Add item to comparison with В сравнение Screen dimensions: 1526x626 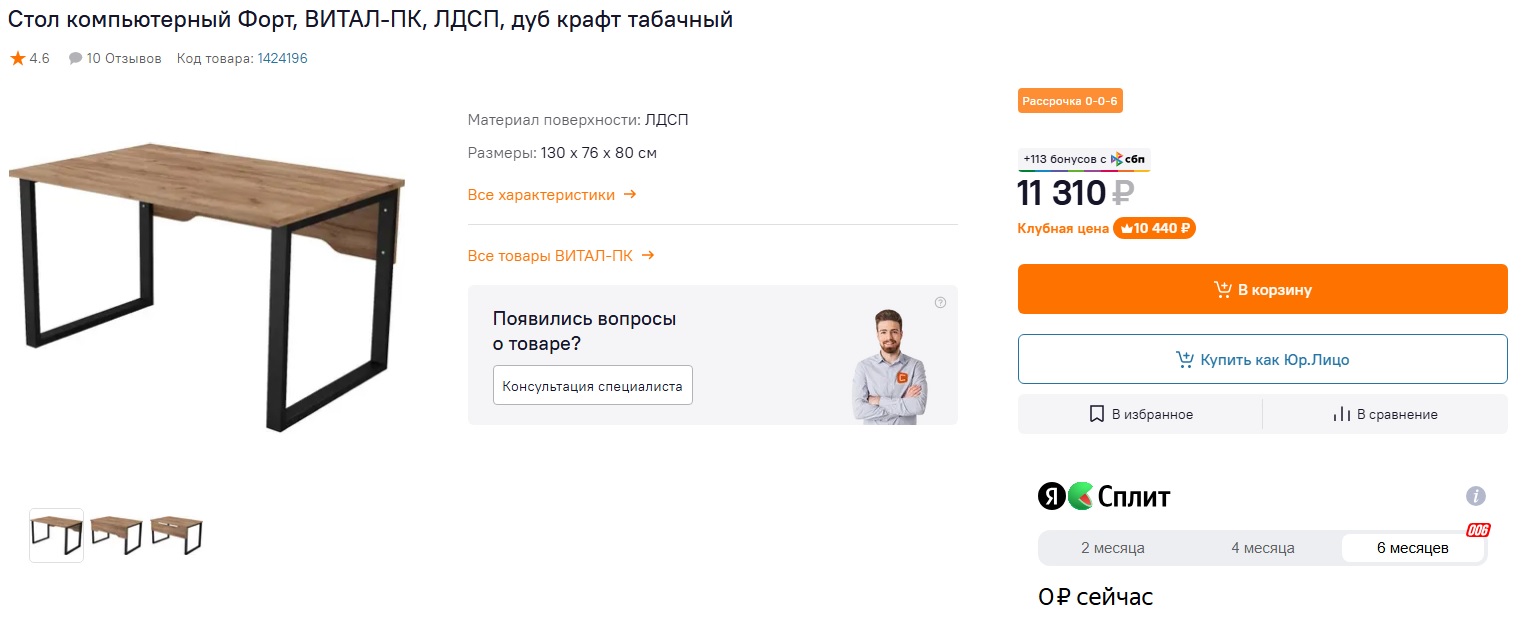(x=1385, y=414)
